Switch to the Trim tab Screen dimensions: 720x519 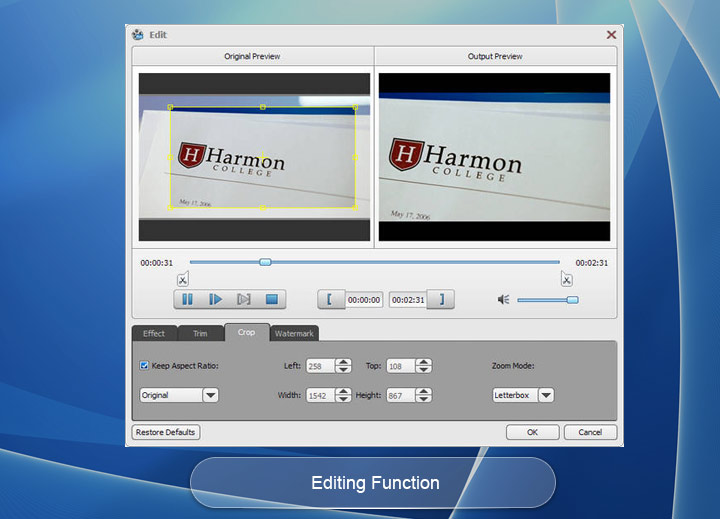point(200,333)
